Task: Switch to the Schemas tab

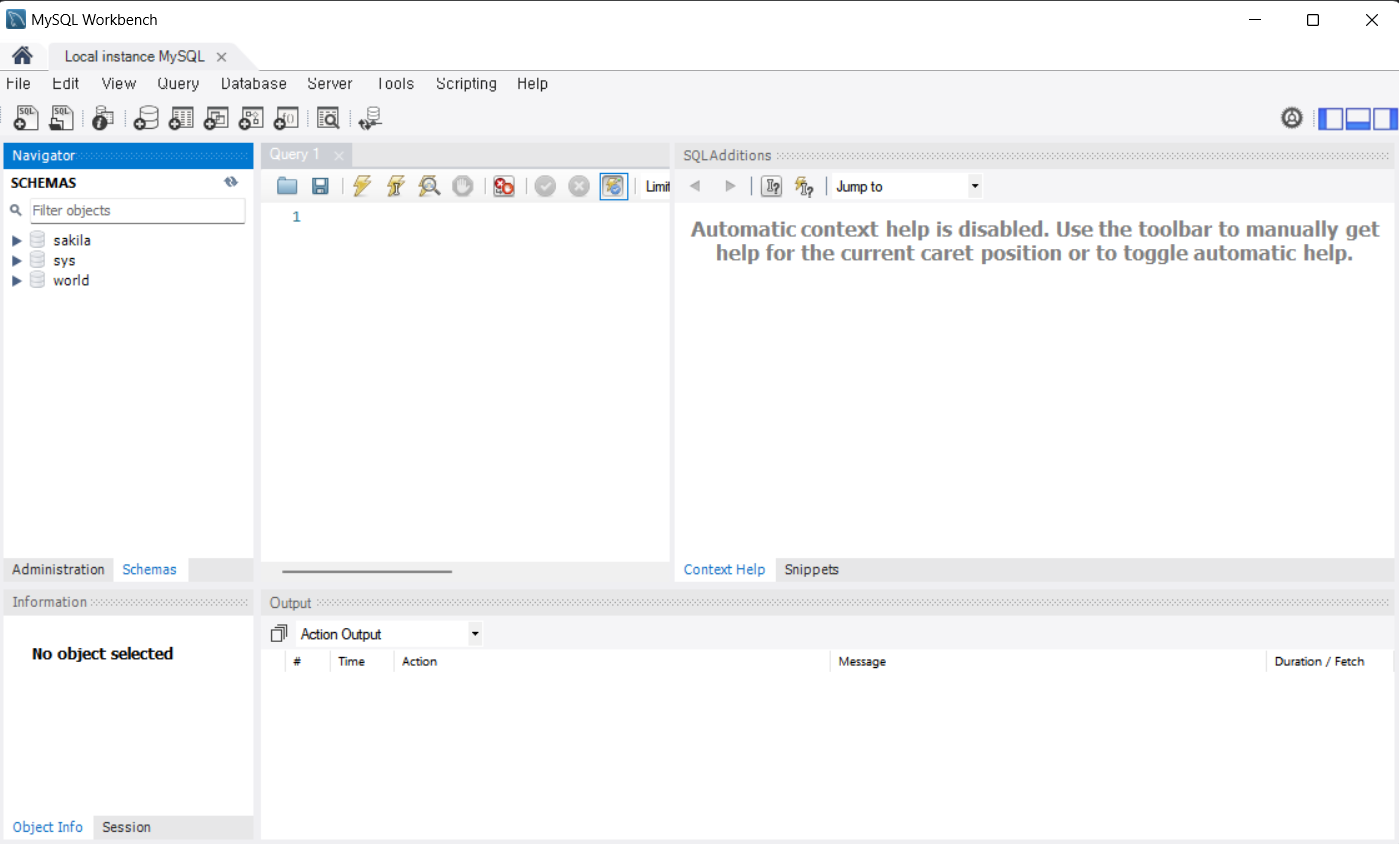Action: coord(149,569)
